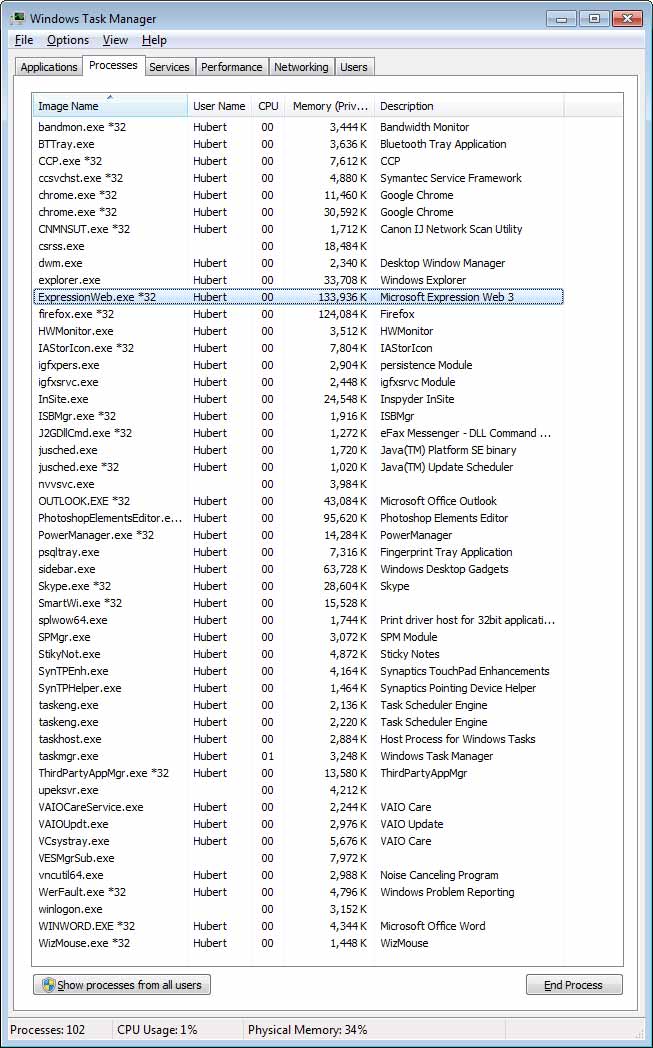
Task: Select the nvvsvc.exe process
Action: pyautogui.click(x=298, y=484)
